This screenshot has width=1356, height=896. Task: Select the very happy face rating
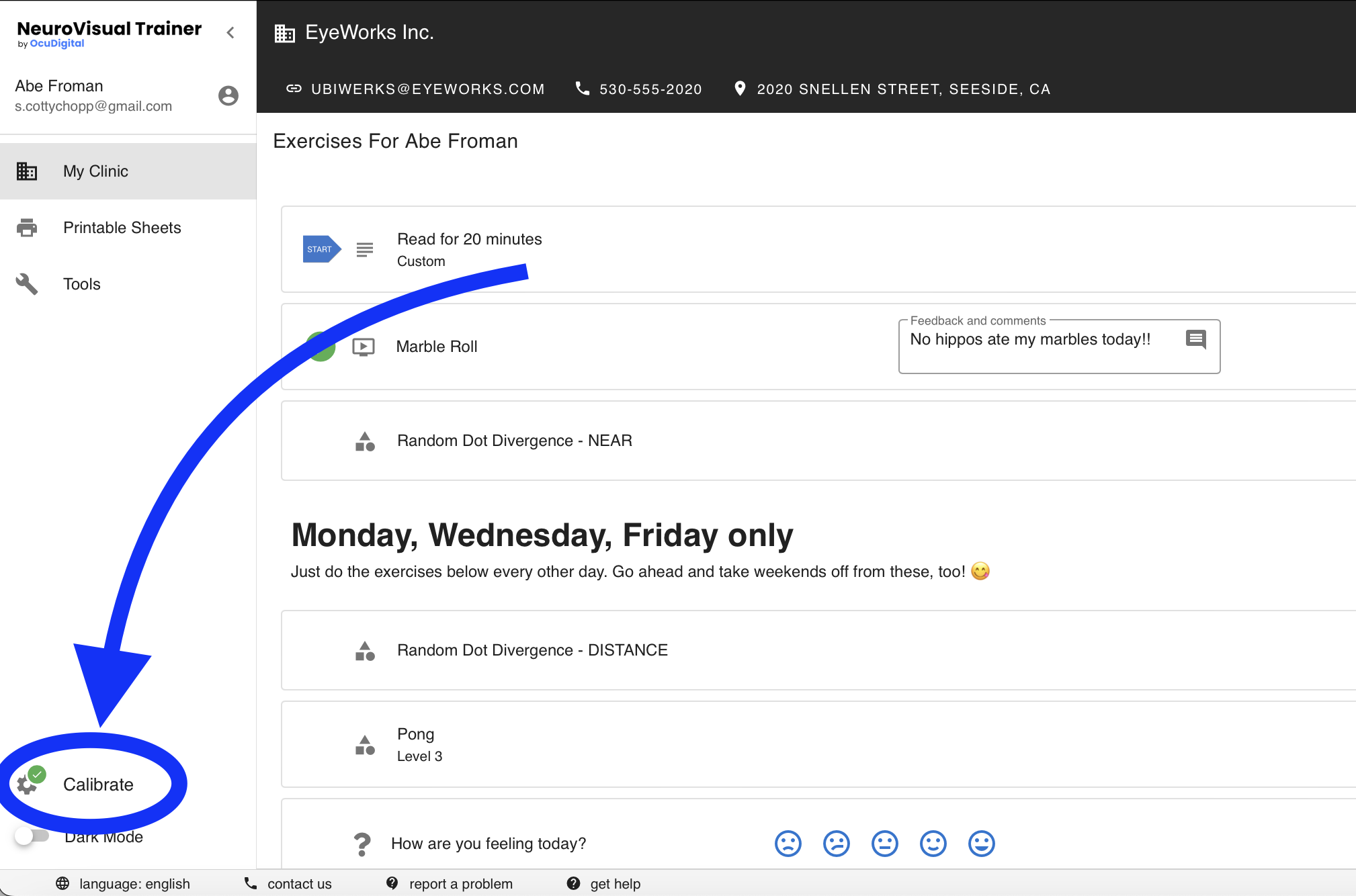[x=982, y=844]
